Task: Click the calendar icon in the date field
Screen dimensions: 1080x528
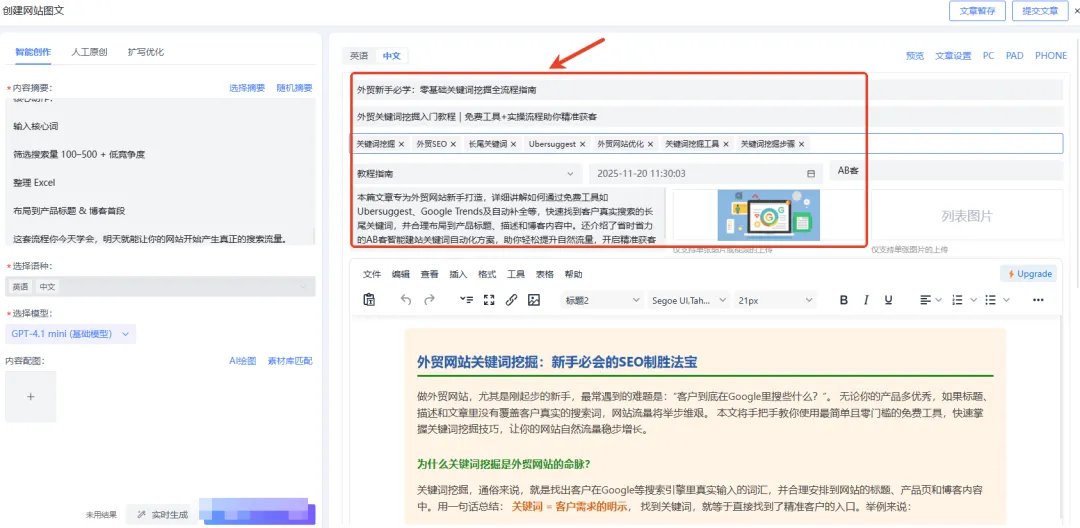Action: click(x=811, y=173)
